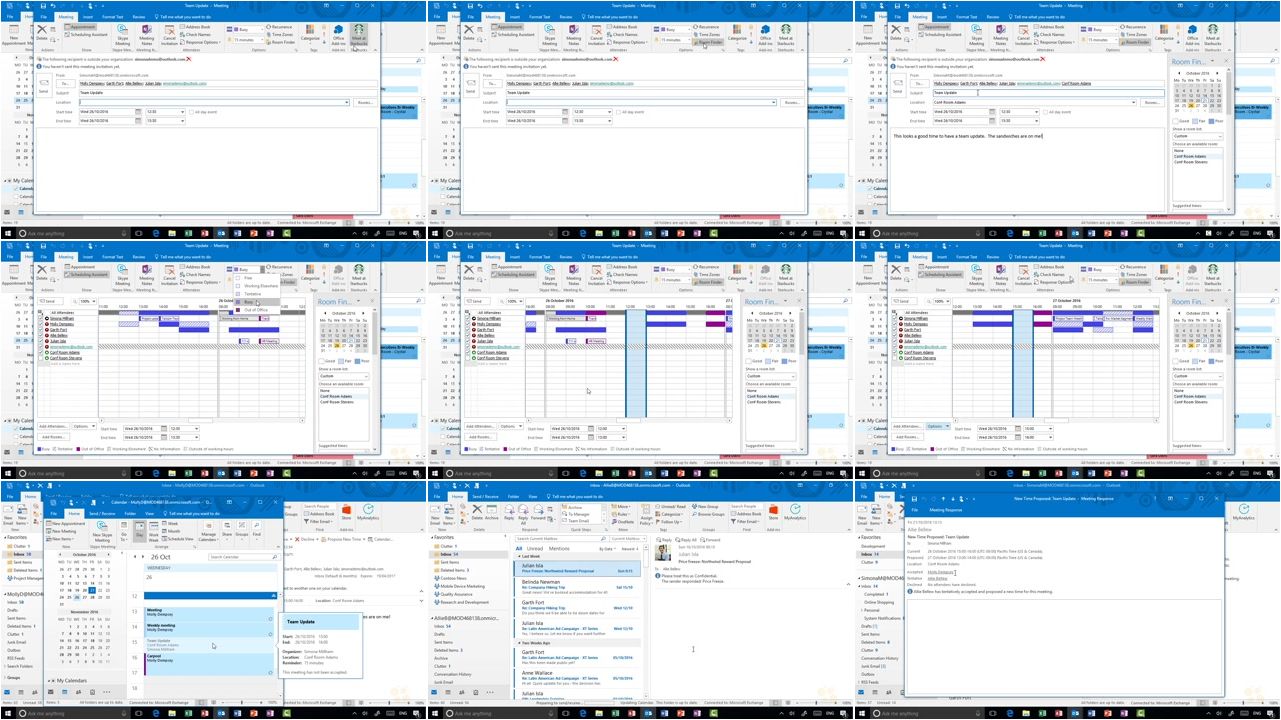Open Belinda Newman message in Allie's inbox
The image size is (1281, 720).
pyautogui.click(x=577, y=587)
